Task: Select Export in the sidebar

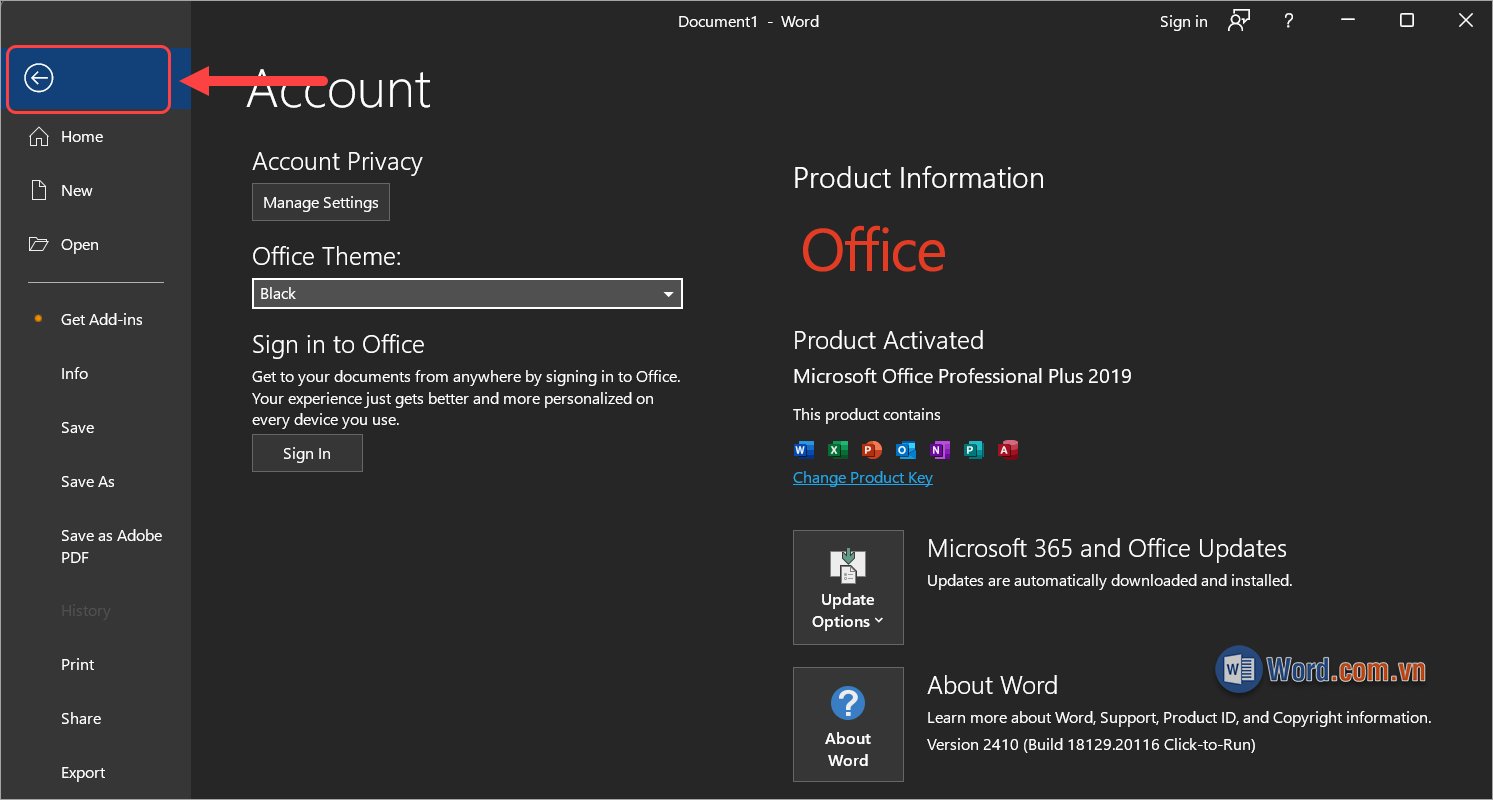Action: (83, 773)
